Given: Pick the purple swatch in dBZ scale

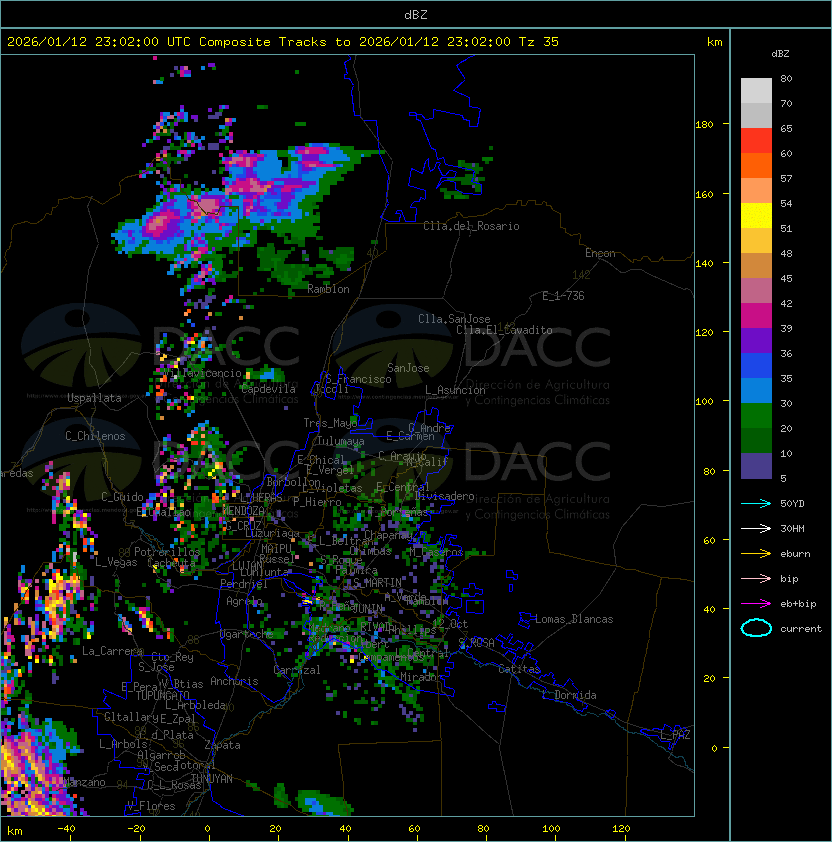Looking at the screenshot, I should point(756,340).
